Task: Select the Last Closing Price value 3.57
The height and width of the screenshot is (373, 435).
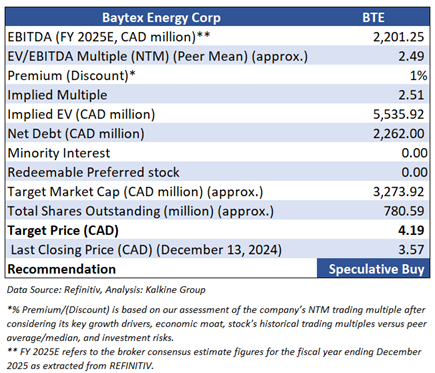Action: 411,250
